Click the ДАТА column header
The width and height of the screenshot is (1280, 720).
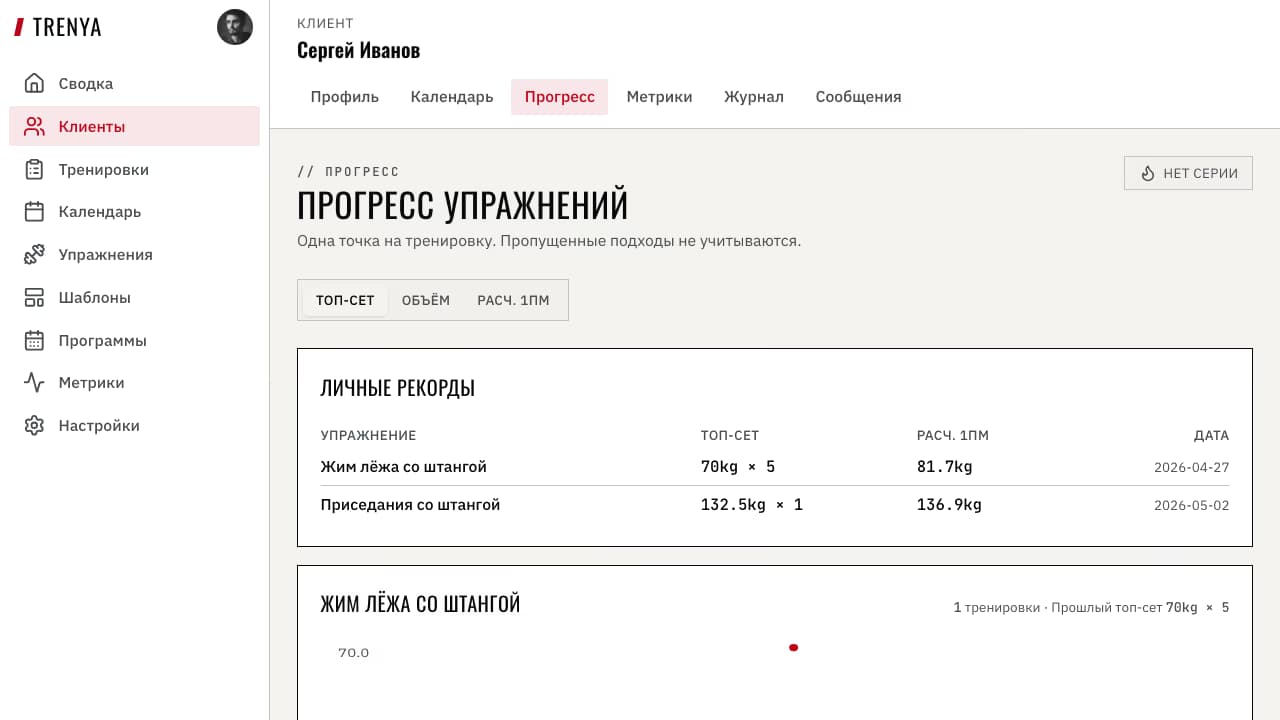click(x=1211, y=436)
